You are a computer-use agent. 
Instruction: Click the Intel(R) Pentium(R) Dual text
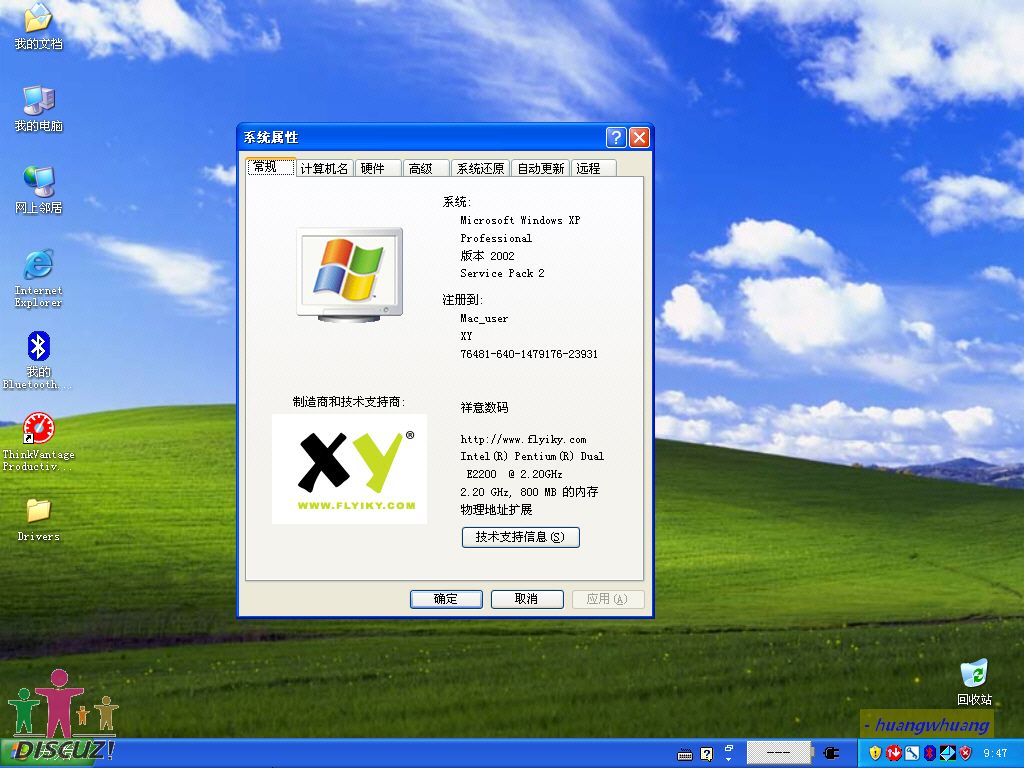[x=532, y=456]
